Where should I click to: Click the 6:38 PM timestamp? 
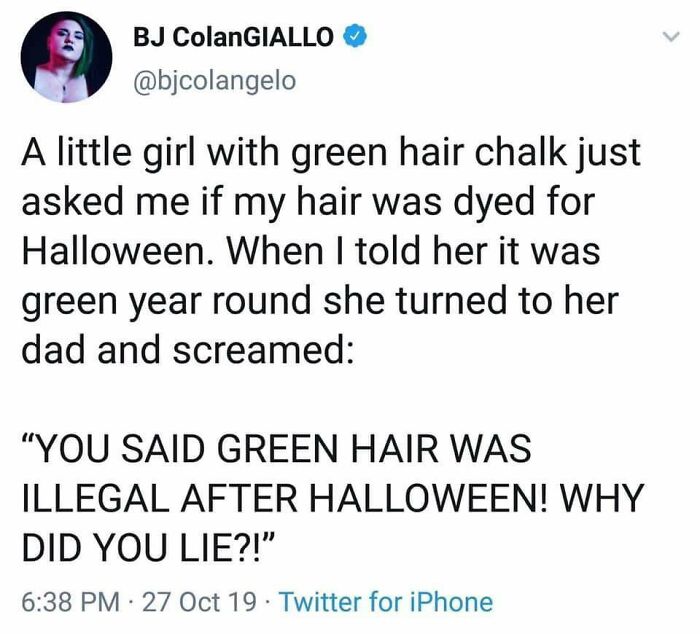[71, 601]
